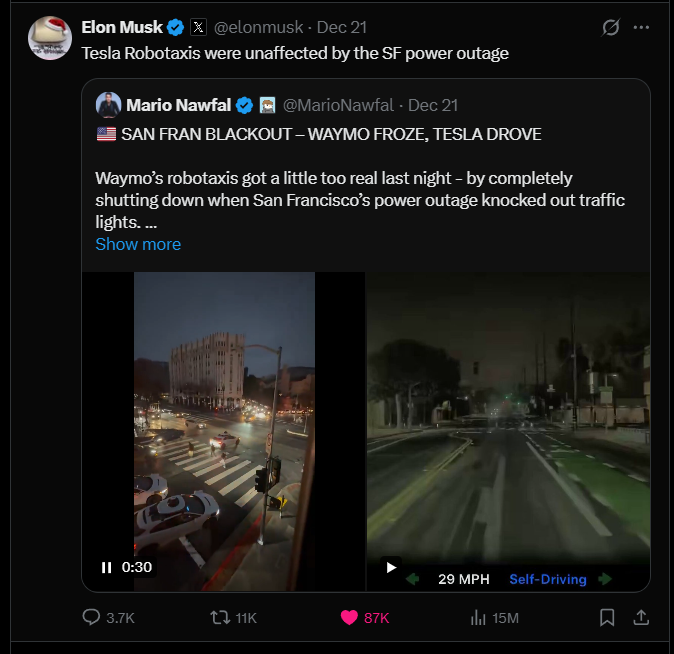Click Mario Nawfal's blue verified badge
The image size is (674, 654).
[x=244, y=105]
